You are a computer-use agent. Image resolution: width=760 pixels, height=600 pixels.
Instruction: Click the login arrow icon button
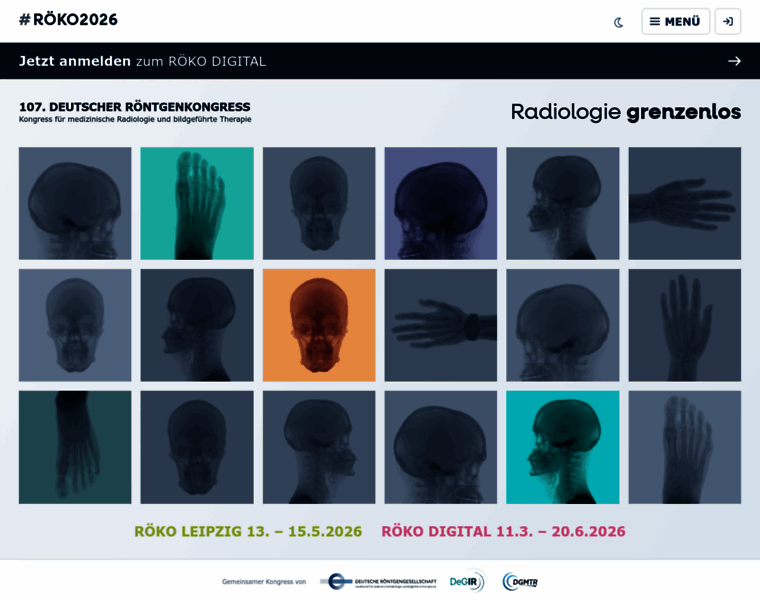728,21
